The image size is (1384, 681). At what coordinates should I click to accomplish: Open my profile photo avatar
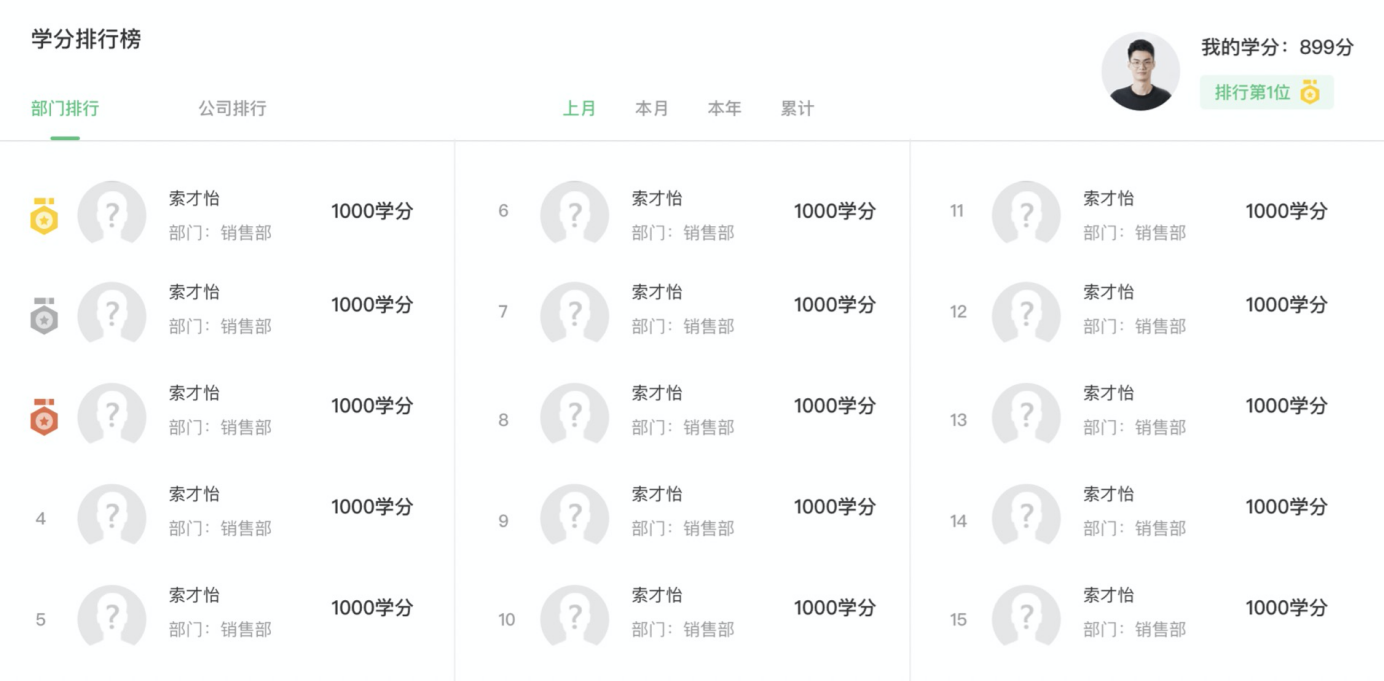[1141, 71]
